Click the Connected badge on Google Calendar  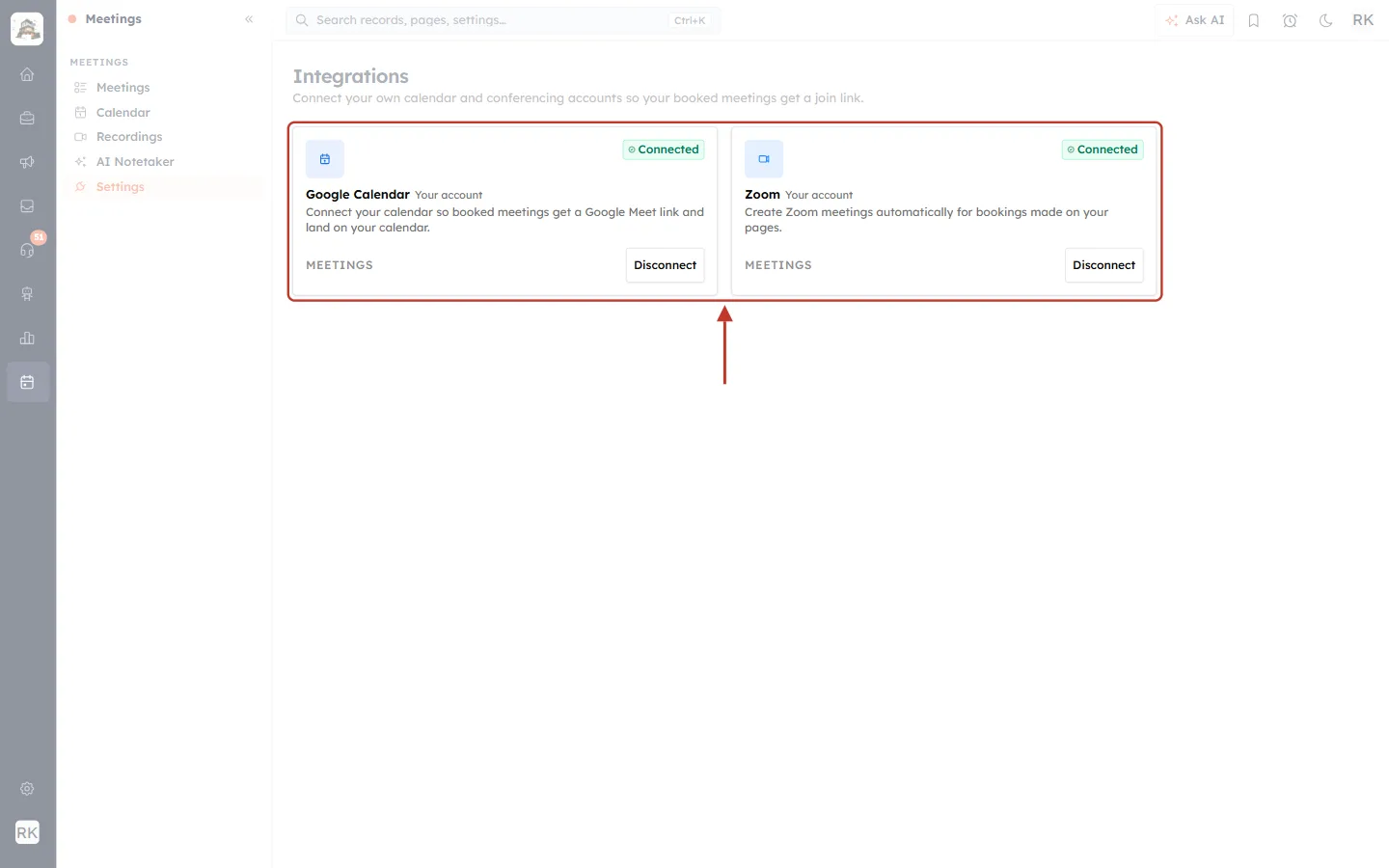[x=664, y=149]
